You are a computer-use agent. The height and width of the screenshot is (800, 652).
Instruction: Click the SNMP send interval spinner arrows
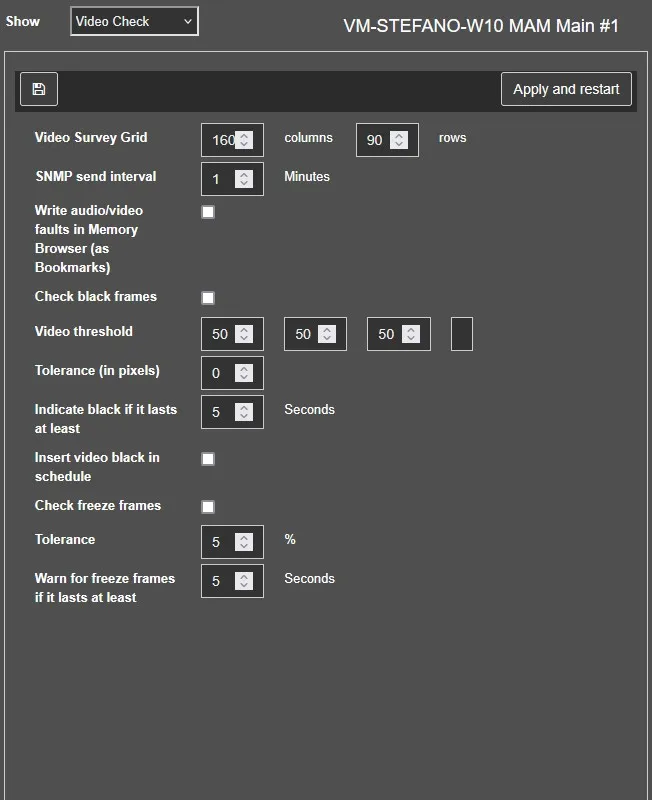tap(244, 179)
